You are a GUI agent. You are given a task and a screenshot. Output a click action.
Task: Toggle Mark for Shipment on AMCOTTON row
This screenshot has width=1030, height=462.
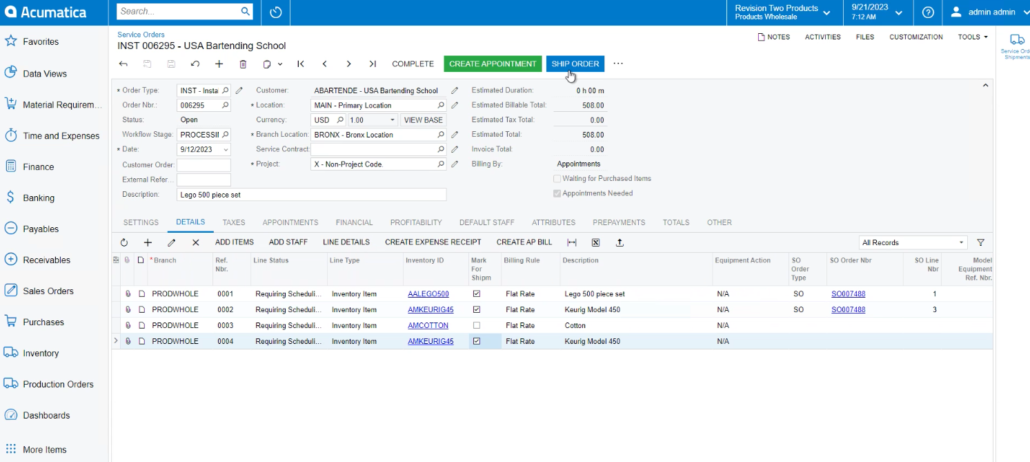point(476,326)
